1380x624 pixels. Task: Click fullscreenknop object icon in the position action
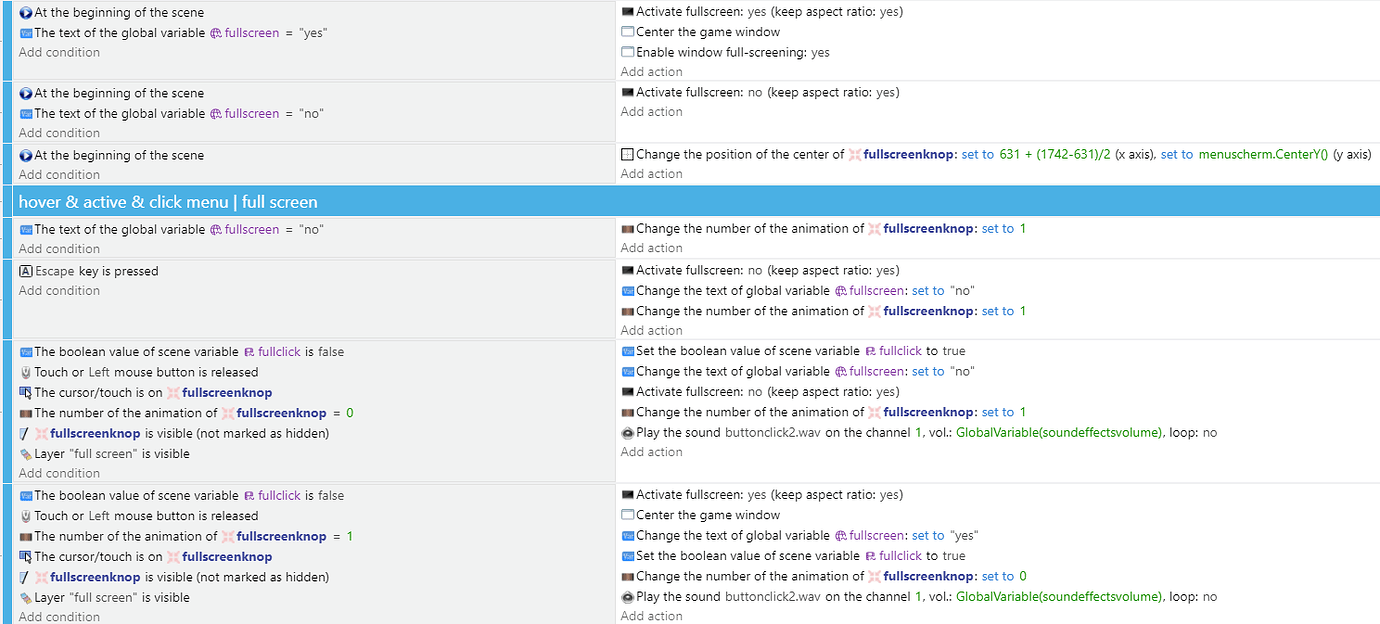tap(855, 154)
